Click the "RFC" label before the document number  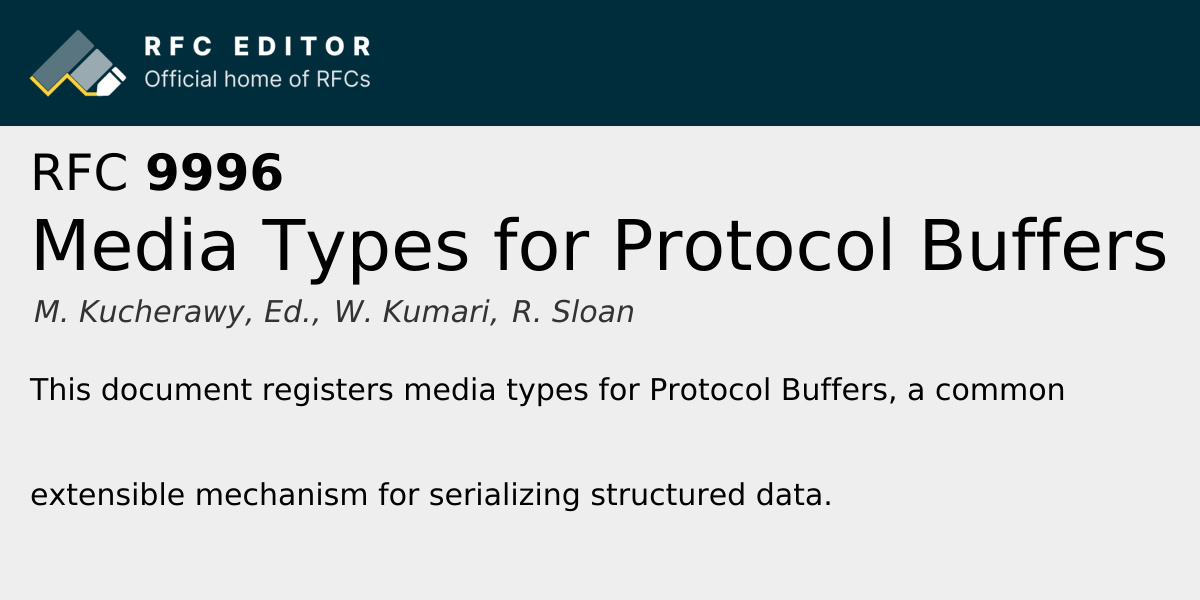tap(80, 173)
